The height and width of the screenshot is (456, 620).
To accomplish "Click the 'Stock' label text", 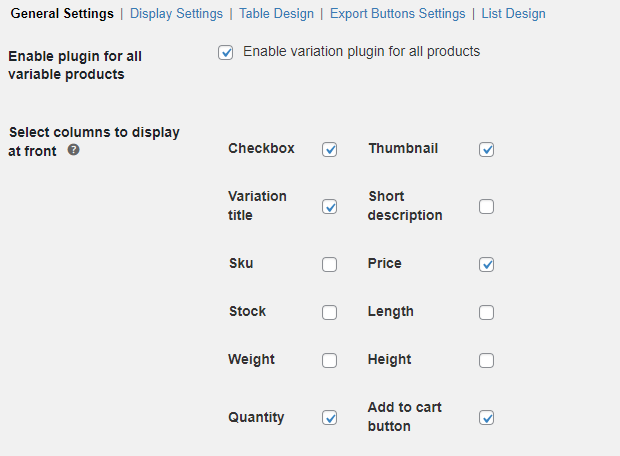I will coord(248,311).
